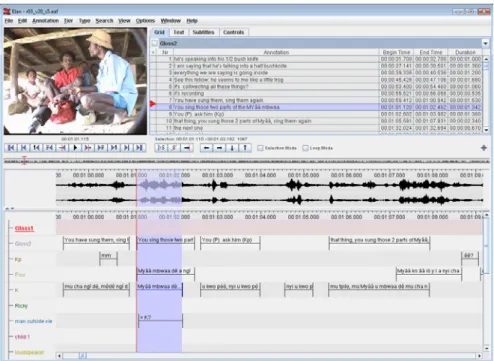Click the Duration column header
Viewport: 494px width, 361px height.
465,52
